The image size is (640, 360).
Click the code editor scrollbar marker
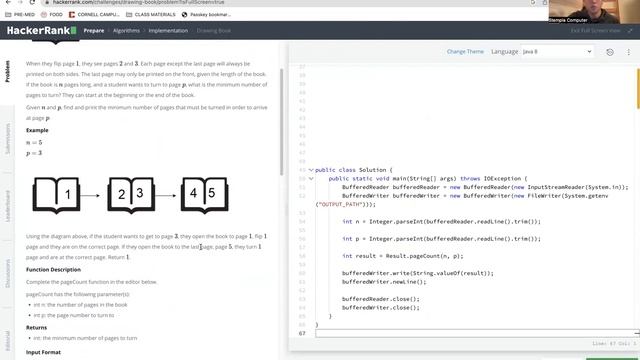point(638,89)
